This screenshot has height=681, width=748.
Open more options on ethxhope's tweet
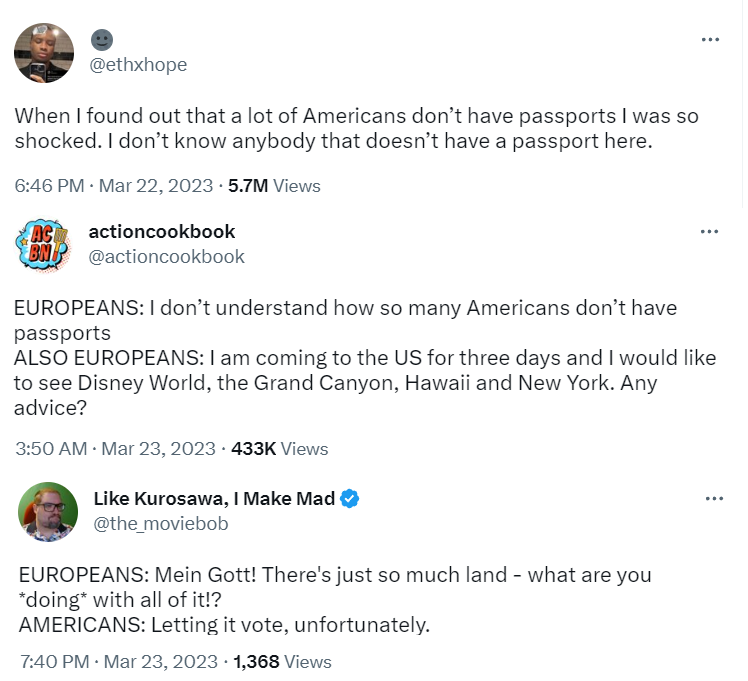[x=710, y=40]
